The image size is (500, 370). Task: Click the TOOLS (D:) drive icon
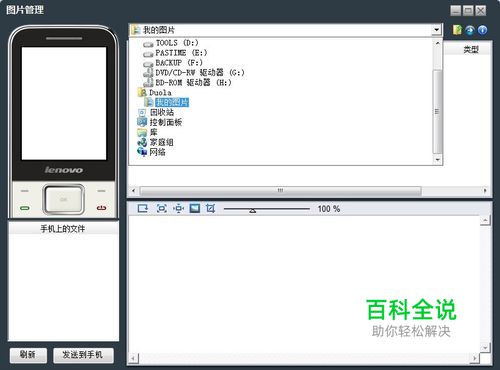[x=148, y=44]
